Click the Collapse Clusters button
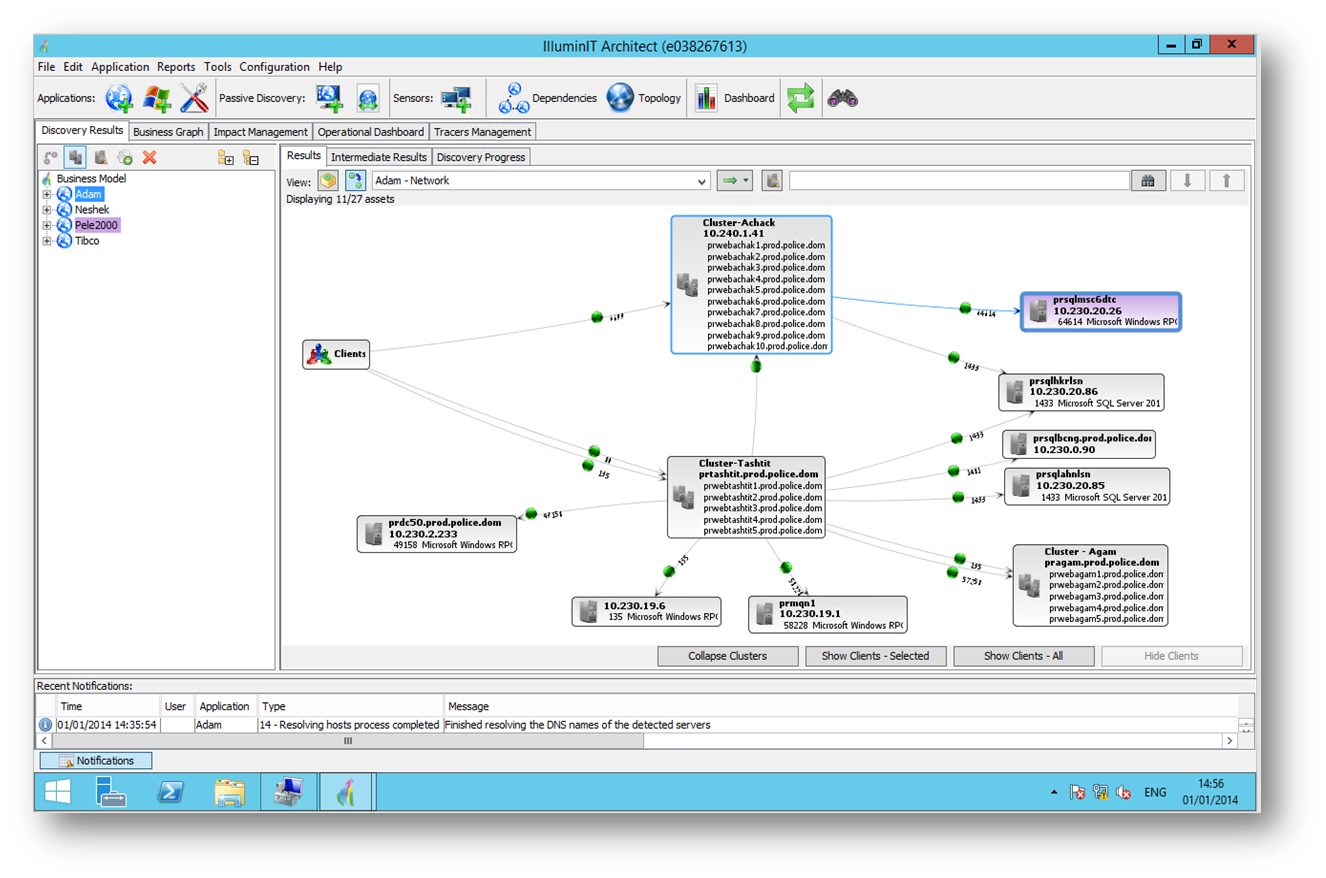The height and width of the screenshot is (878, 1326). click(x=727, y=656)
